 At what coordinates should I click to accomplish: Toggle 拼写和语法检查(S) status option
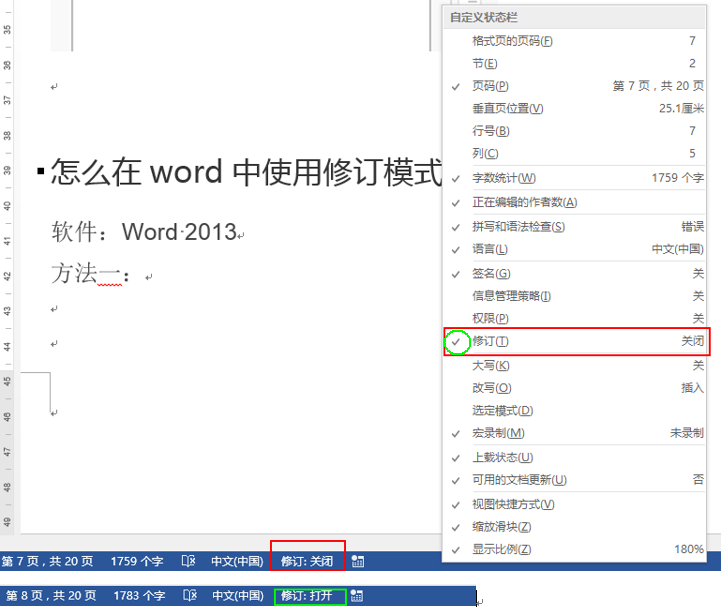tap(575, 227)
